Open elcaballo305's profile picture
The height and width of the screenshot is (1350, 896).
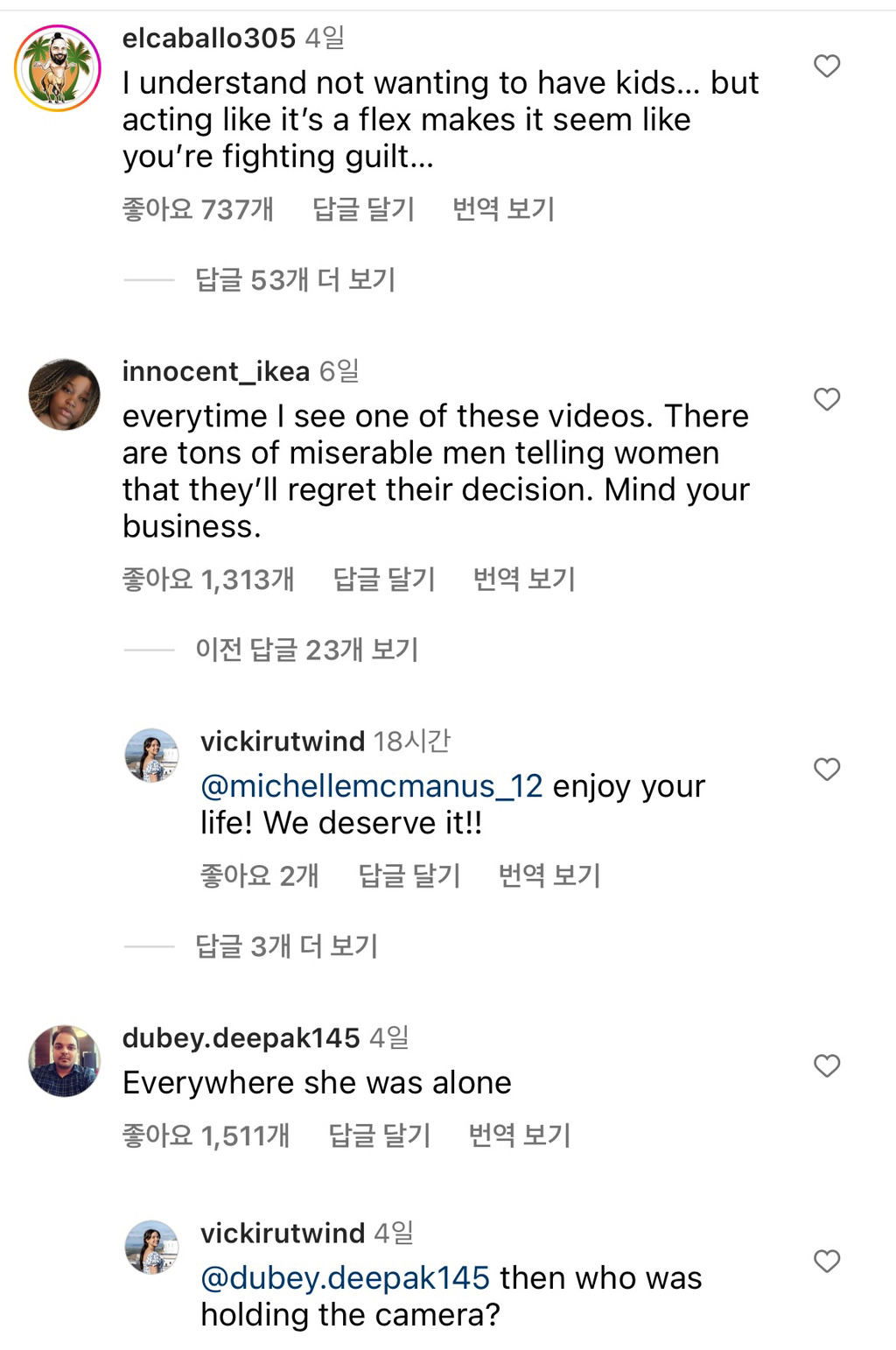[58, 64]
